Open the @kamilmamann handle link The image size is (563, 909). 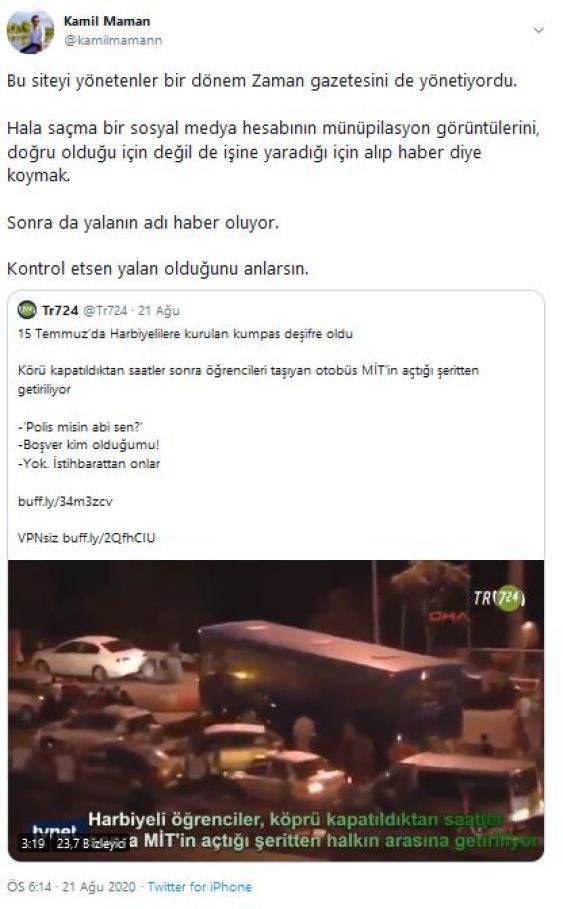tap(112, 41)
